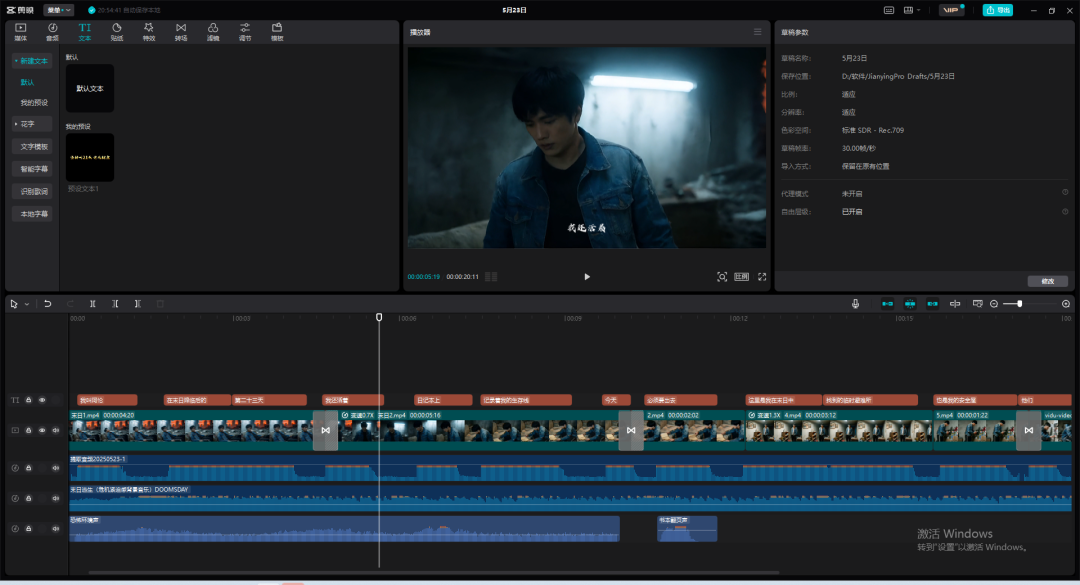
Task: Select the 第二十三天 text clip
Action: 269,400
